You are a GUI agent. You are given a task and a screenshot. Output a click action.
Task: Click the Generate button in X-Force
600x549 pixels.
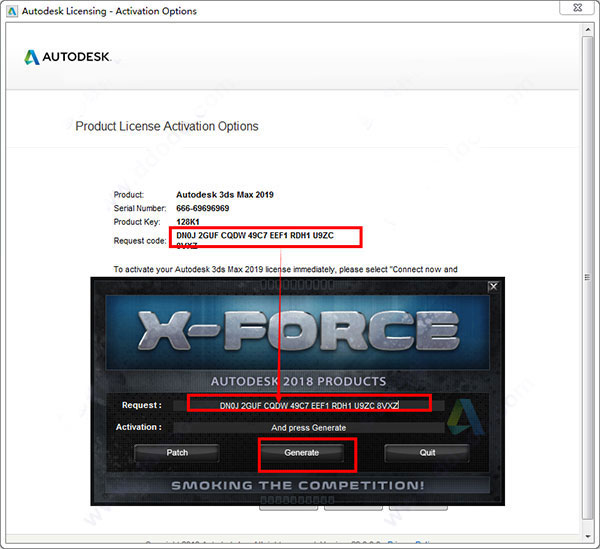tap(302, 453)
